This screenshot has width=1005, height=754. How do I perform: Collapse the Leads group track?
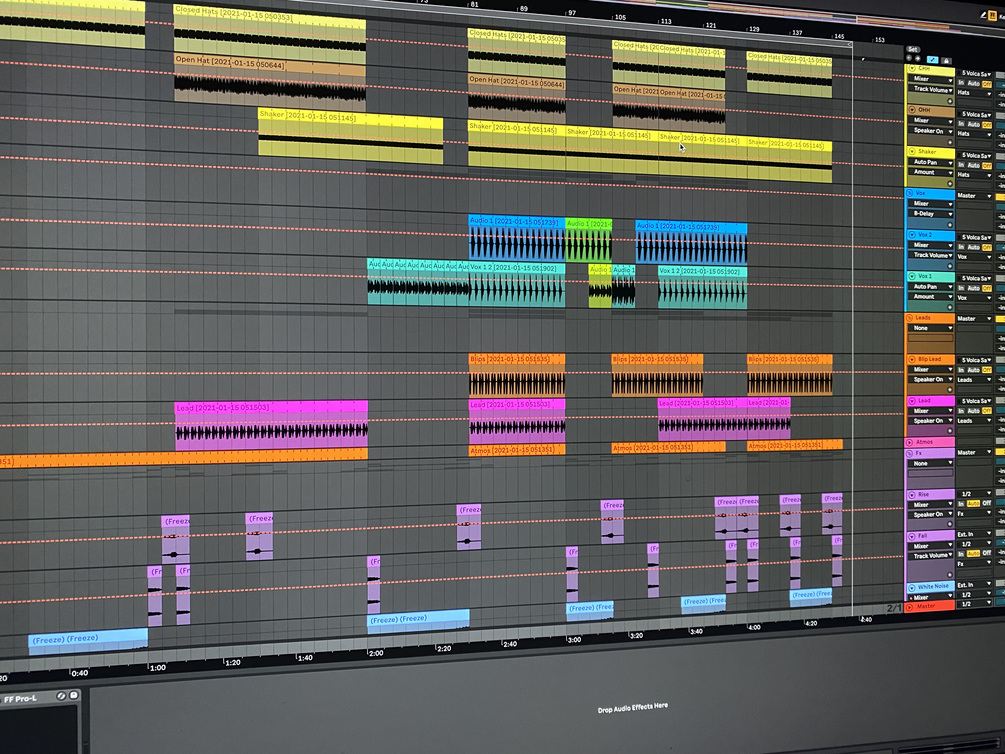tap(909, 318)
